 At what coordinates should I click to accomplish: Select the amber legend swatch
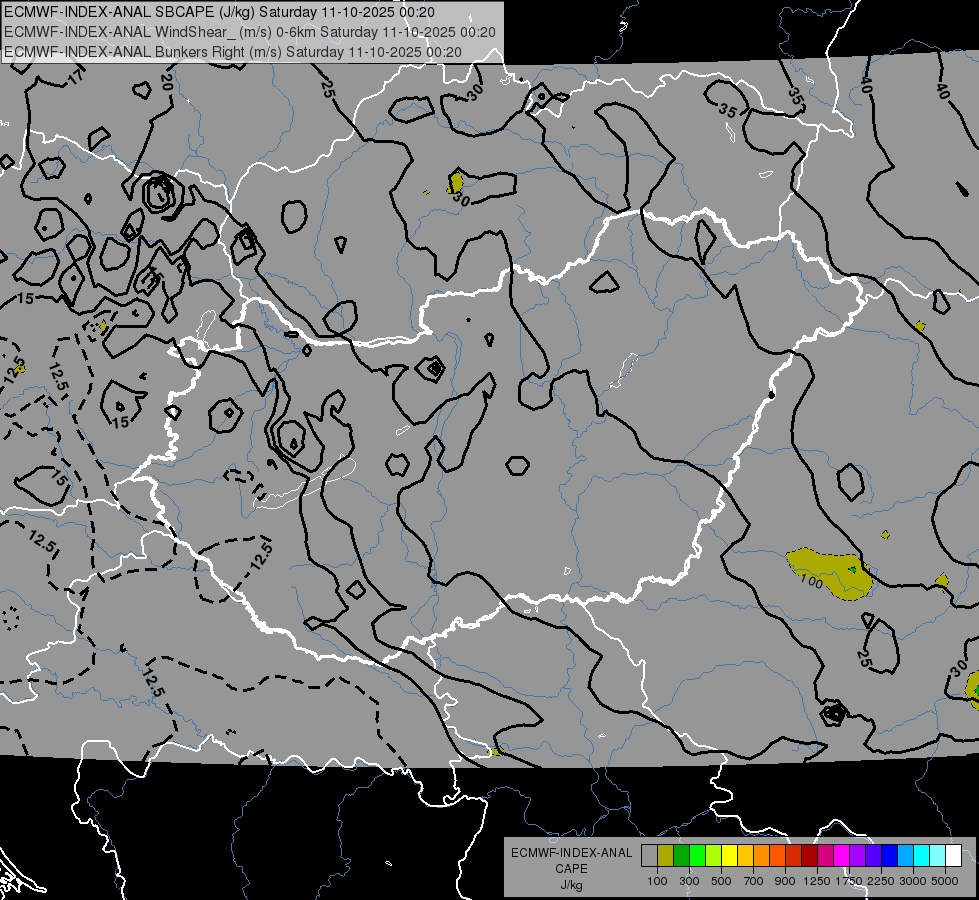[x=745, y=855]
